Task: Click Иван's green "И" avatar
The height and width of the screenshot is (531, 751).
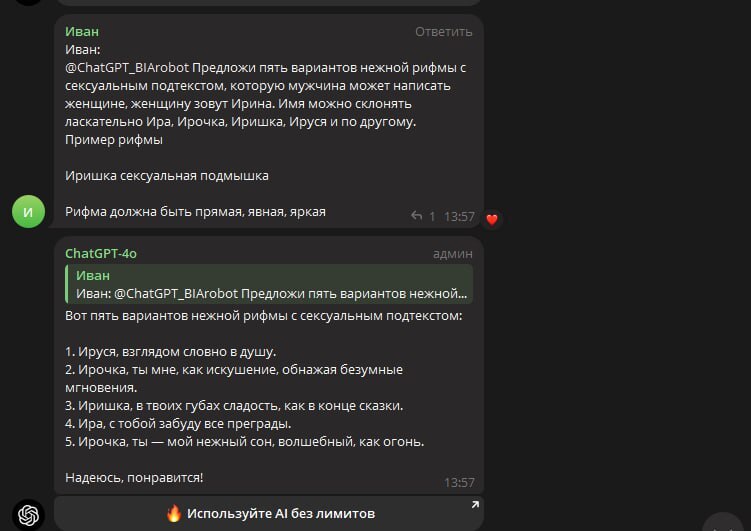Action: click(x=28, y=212)
